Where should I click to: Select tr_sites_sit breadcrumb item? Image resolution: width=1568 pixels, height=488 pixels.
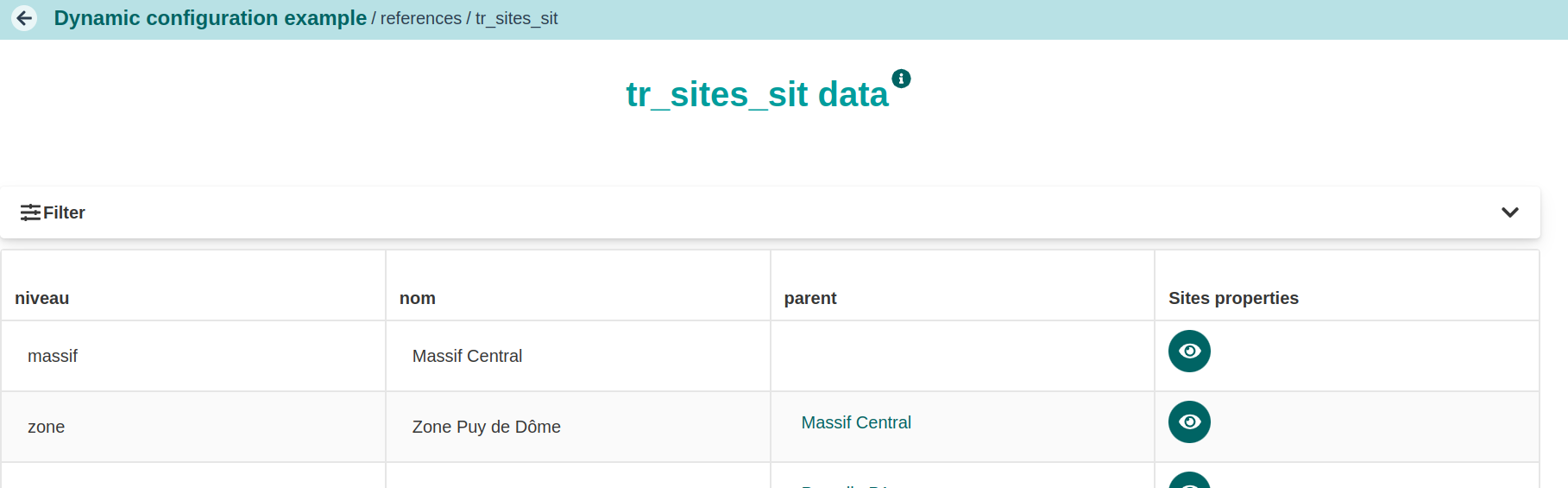click(x=517, y=18)
